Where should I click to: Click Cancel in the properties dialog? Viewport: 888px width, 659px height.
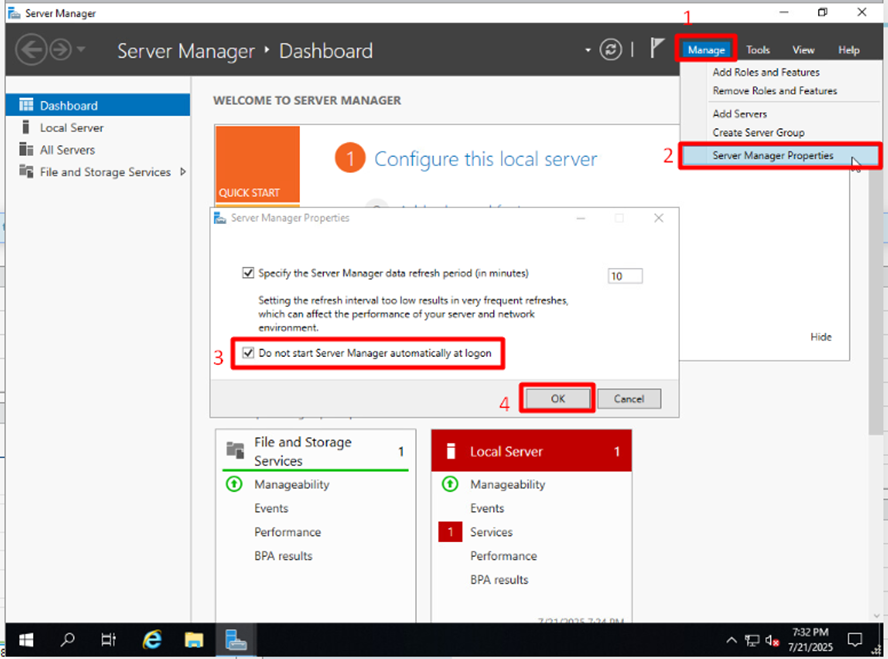point(629,398)
